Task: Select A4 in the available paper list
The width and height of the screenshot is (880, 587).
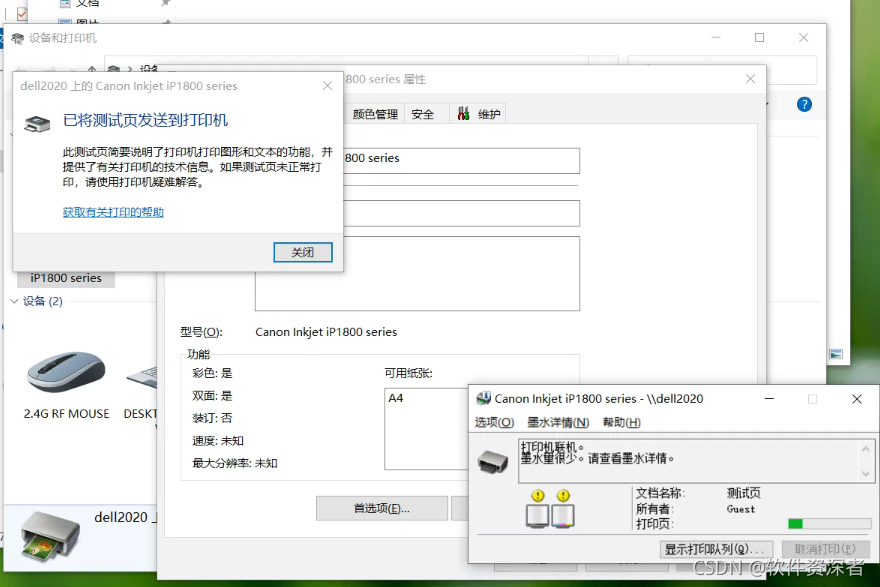Action: [396, 398]
